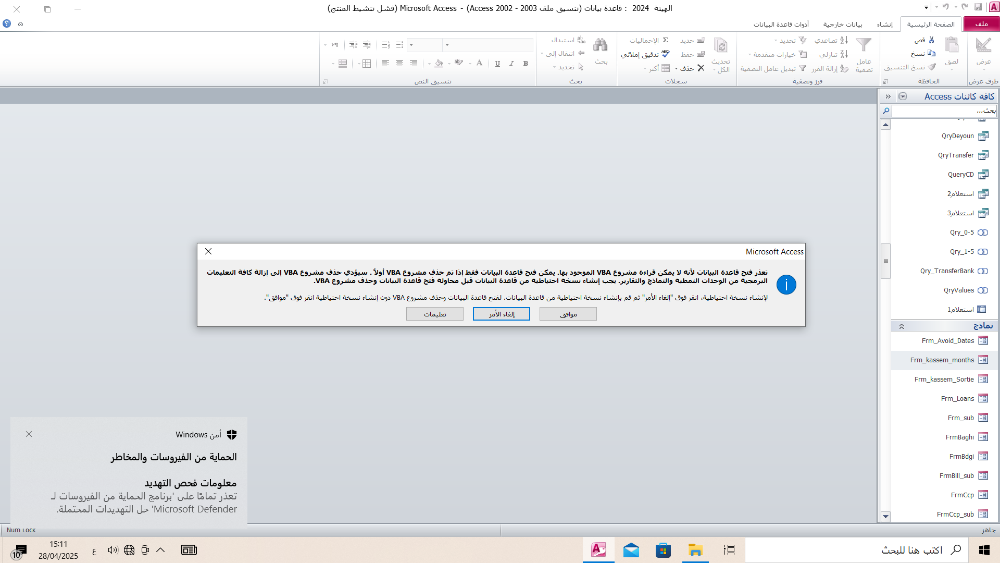Select the Frm_Loans form in navigation pane
1000x563 pixels.
[957, 398]
